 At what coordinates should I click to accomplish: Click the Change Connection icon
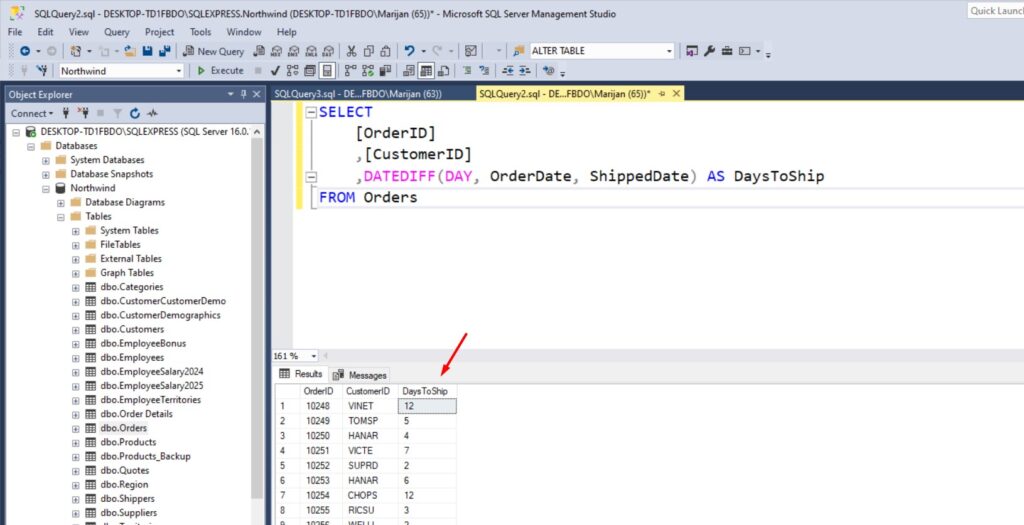(x=42, y=71)
